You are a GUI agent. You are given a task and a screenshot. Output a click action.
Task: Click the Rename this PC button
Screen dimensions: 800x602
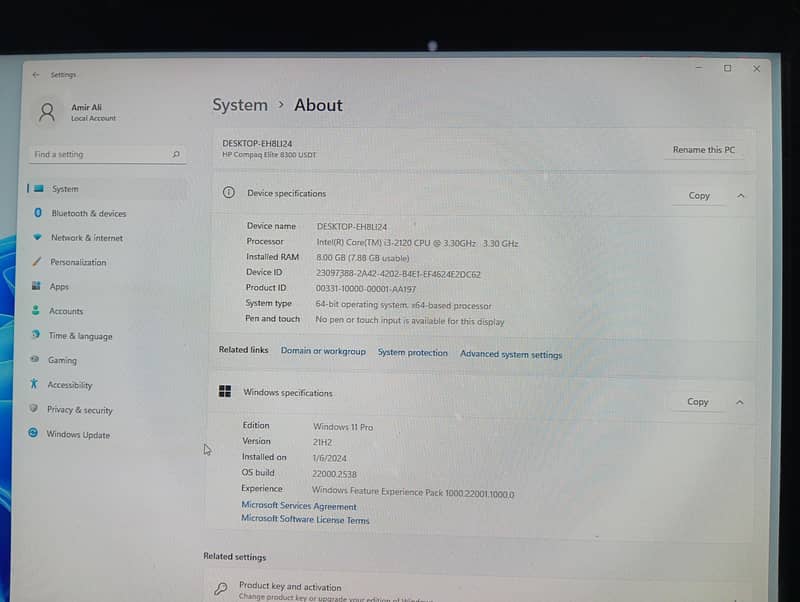click(704, 150)
